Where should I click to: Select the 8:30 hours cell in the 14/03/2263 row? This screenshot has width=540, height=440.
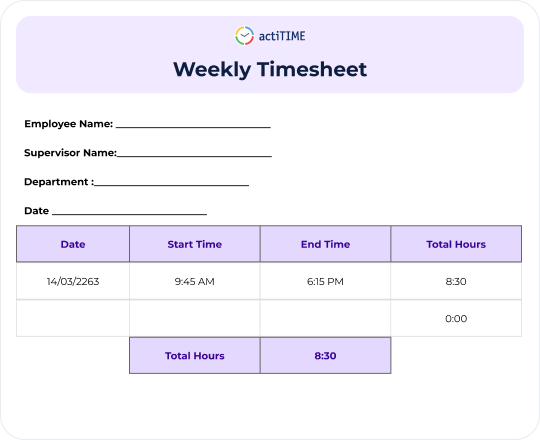point(456,281)
